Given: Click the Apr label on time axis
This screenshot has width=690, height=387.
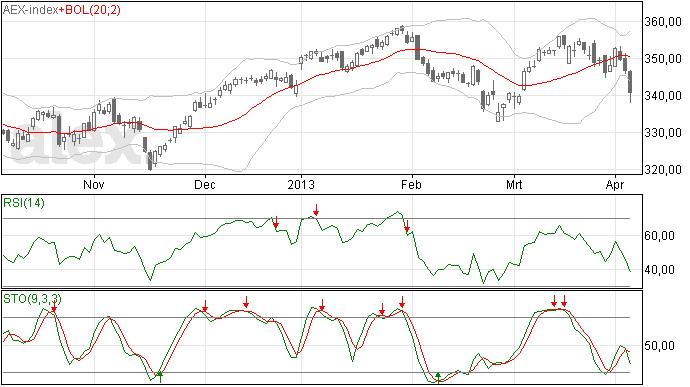Looking at the screenshot, I should [x=615, y=184].
